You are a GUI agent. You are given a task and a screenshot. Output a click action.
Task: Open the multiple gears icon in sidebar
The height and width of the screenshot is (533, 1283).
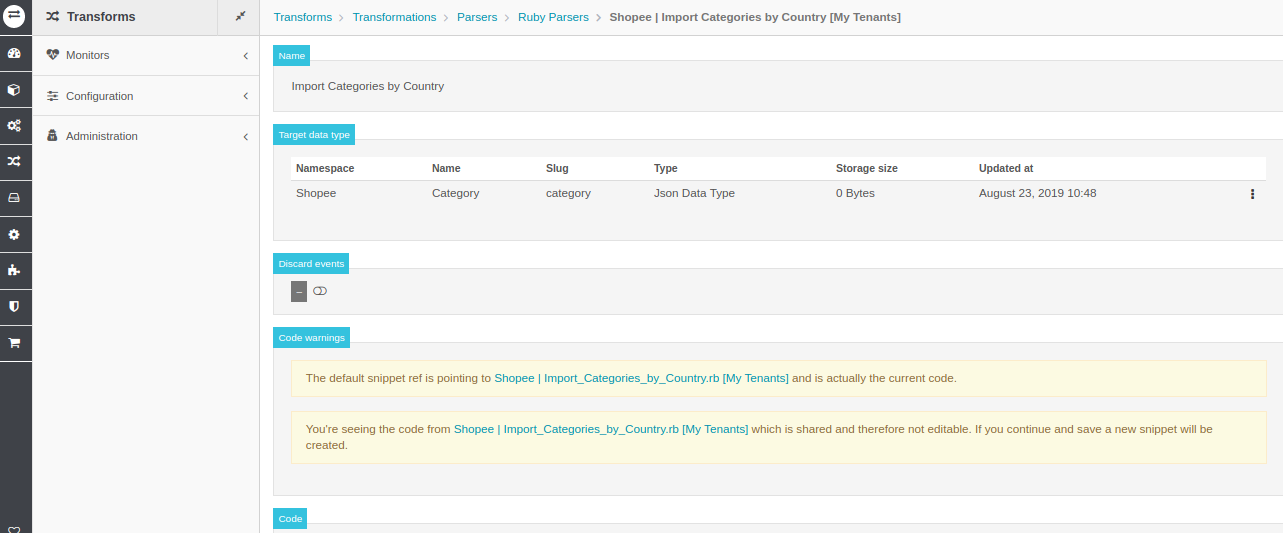click(x=15, y=126)
